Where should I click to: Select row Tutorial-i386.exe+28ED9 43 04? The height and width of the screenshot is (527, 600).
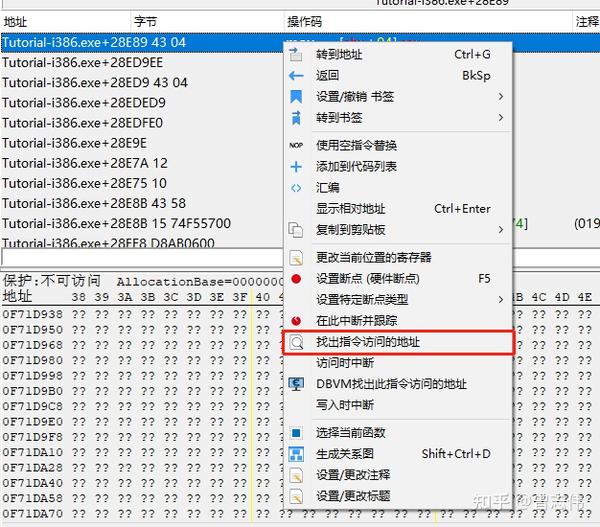(x=142, y=83)
